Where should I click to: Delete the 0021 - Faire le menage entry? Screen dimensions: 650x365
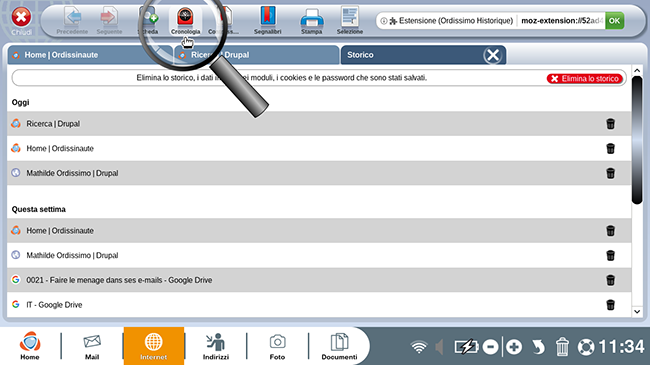click(610, 280)
